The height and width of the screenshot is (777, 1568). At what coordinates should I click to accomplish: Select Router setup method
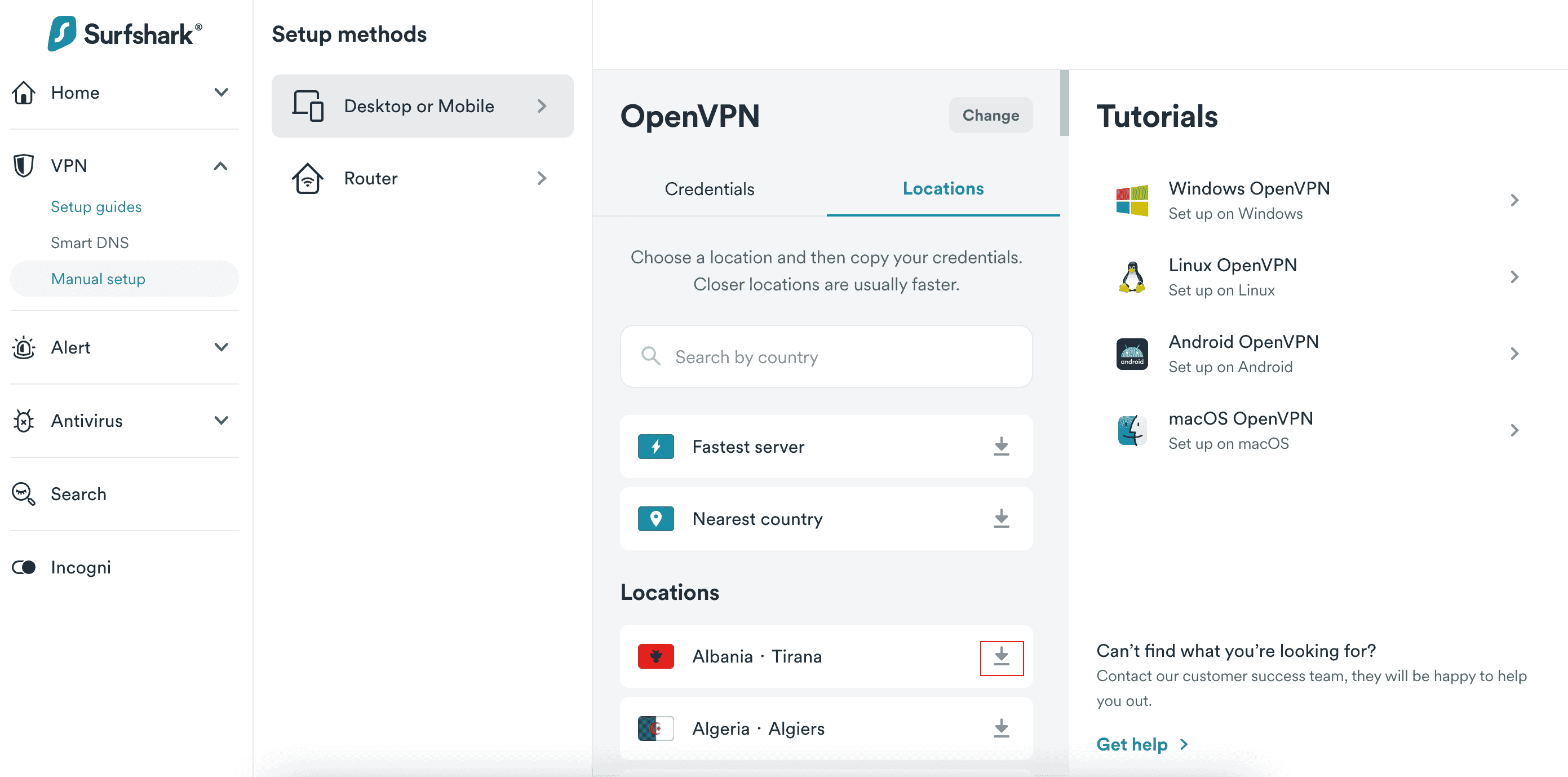point(422,178)
